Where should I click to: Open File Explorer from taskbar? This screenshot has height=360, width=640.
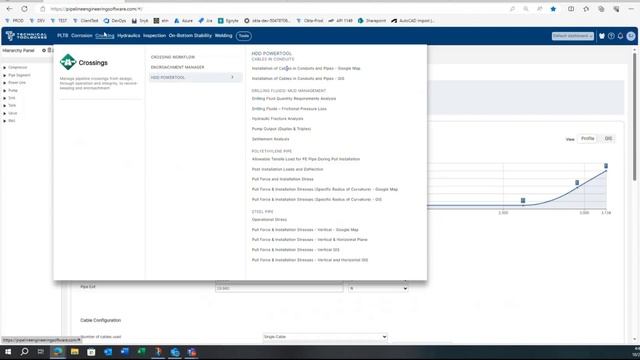tap(74, 352)
